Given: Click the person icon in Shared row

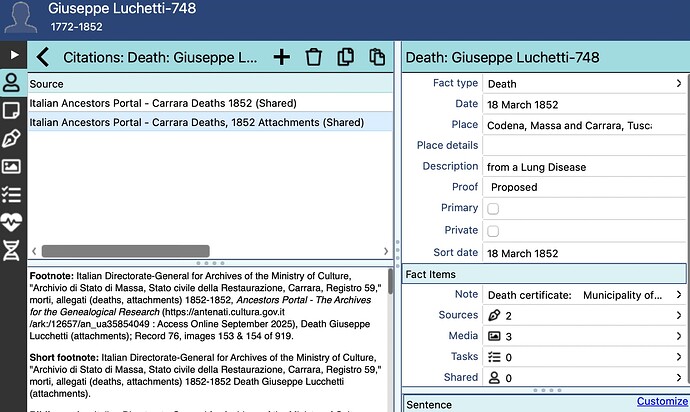Looking at the screenshot, I should pos(494,378).
